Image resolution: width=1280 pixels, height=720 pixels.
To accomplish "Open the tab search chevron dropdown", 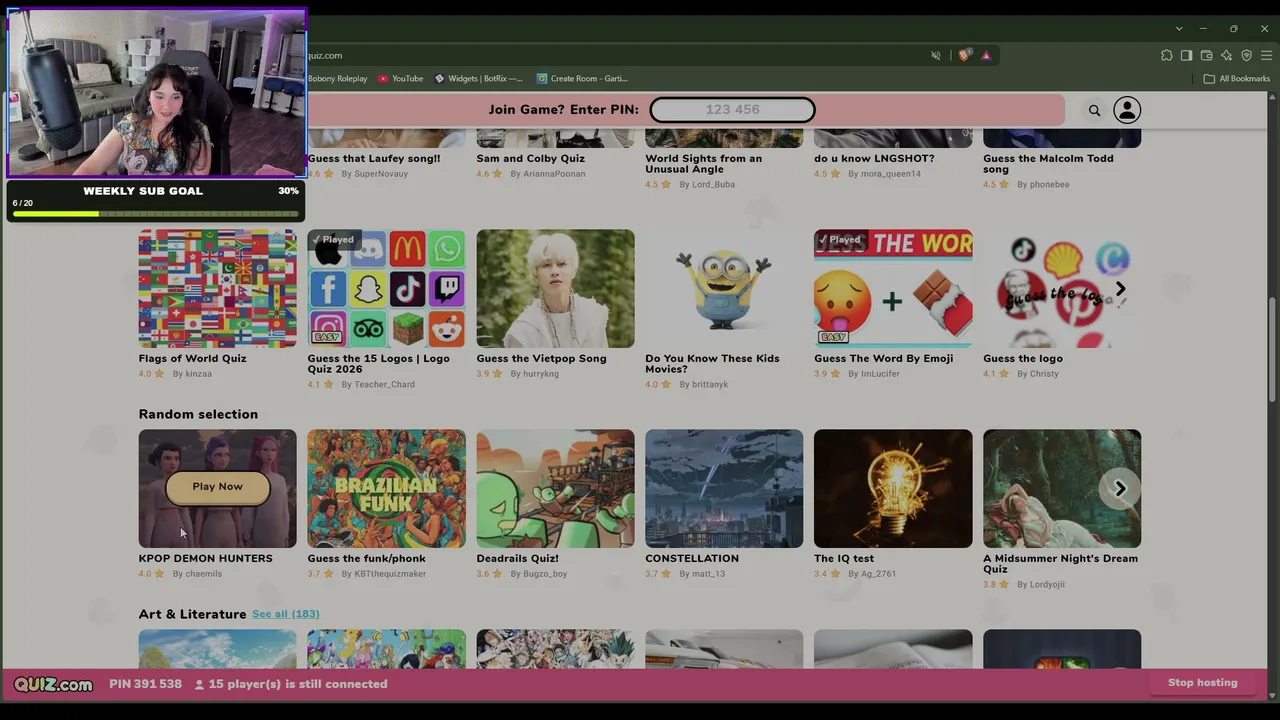I will coord(1179,28).
